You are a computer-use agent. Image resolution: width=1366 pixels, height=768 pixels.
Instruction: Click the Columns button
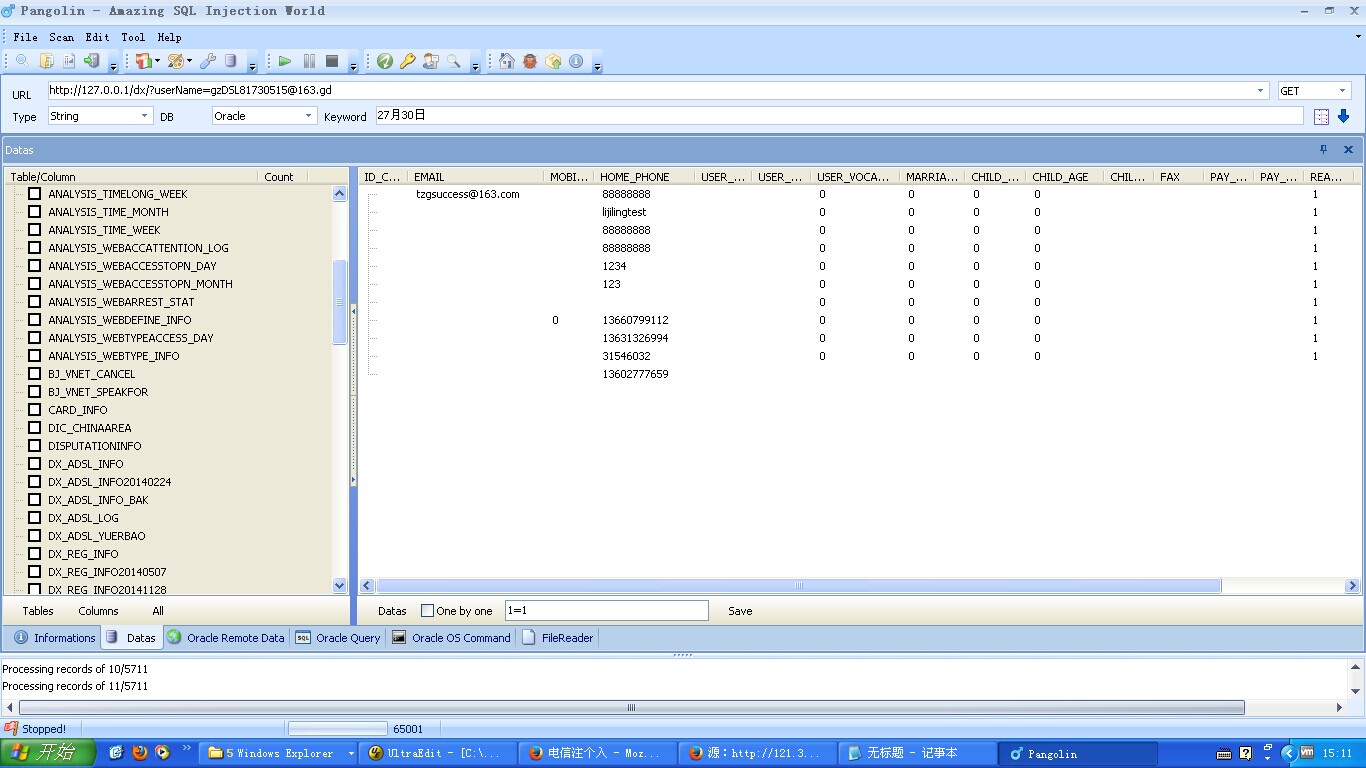(98, 611)
